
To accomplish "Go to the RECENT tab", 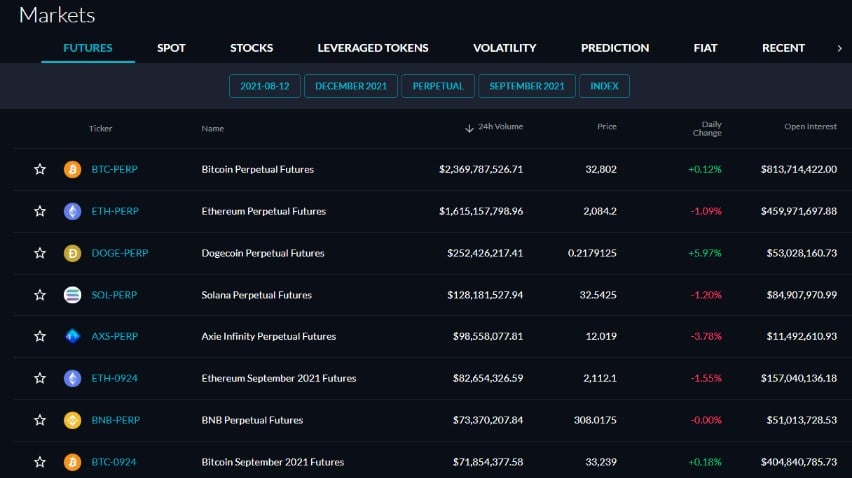I will point(784,48).
